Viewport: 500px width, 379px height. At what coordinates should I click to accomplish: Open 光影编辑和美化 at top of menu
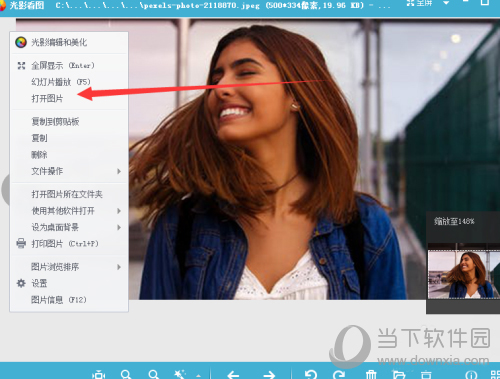[x=59, y=42]
